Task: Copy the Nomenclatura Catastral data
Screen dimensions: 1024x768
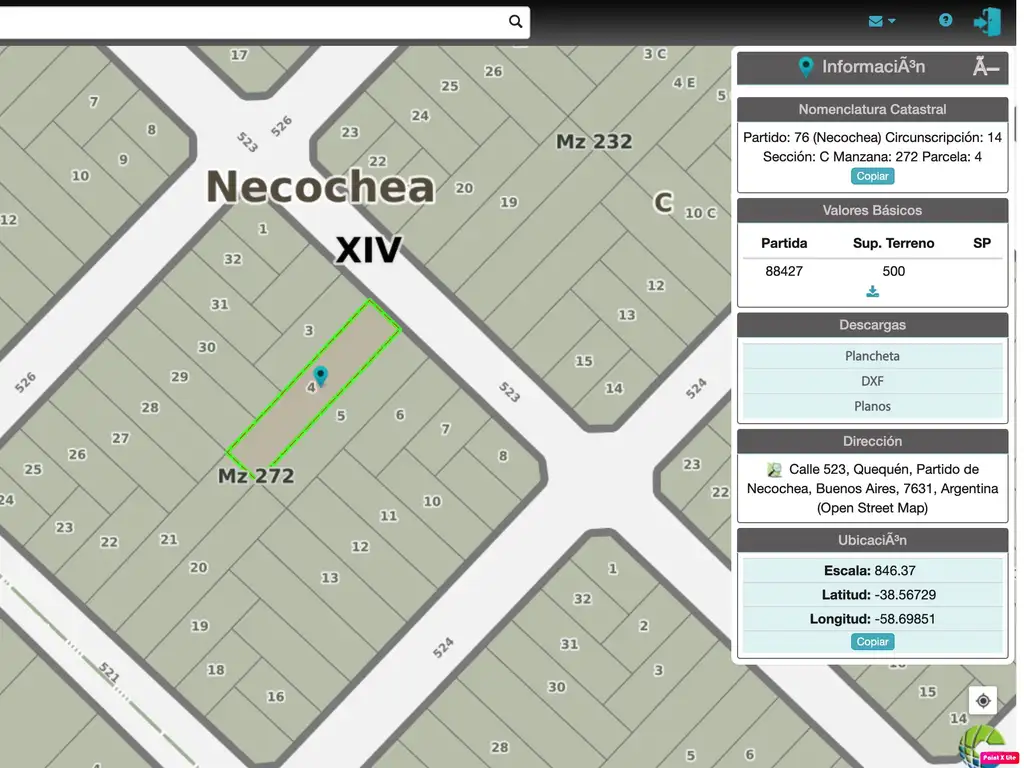Action: 872,176
